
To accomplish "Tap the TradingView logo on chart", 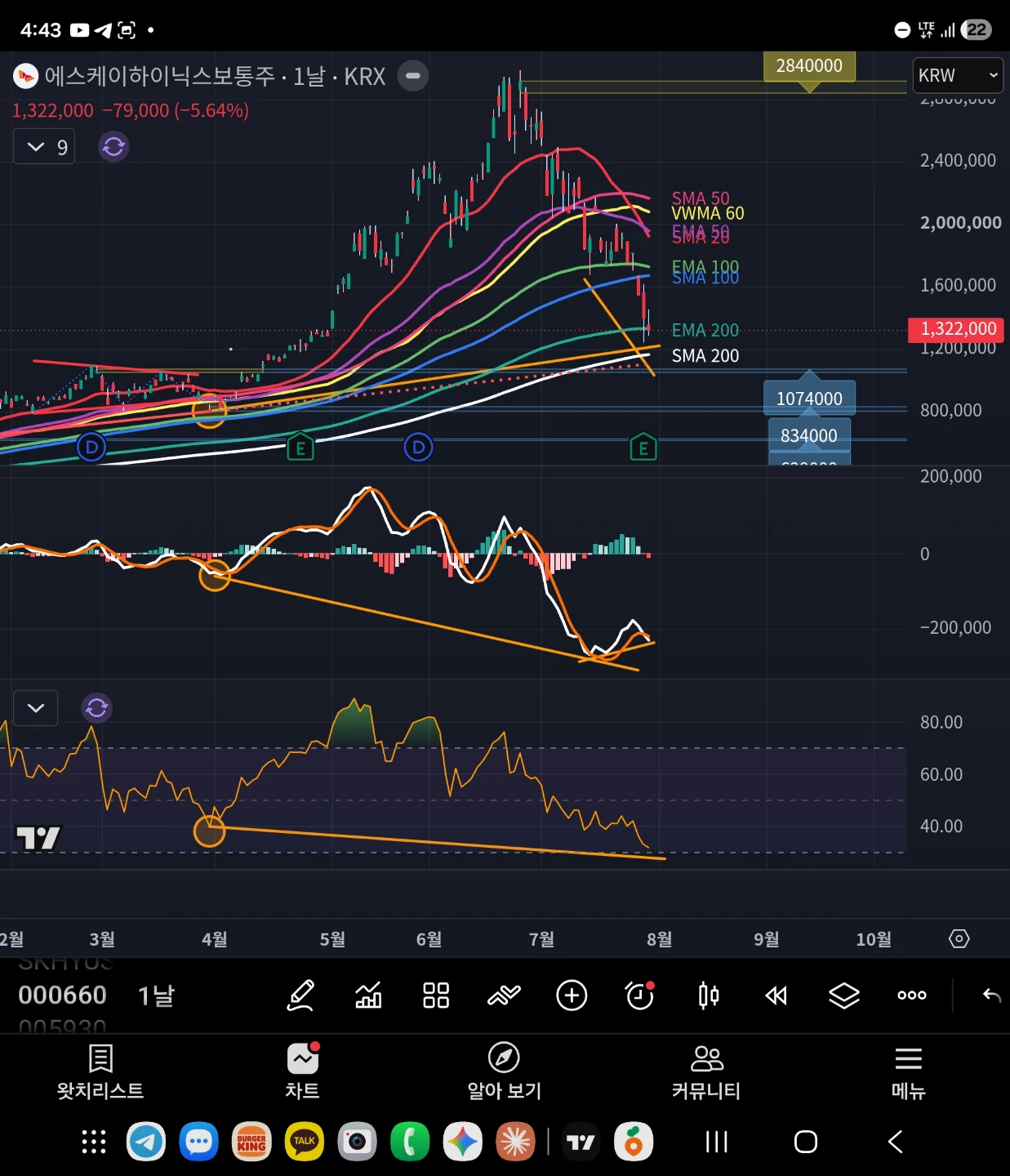I will tap(38, 837).
